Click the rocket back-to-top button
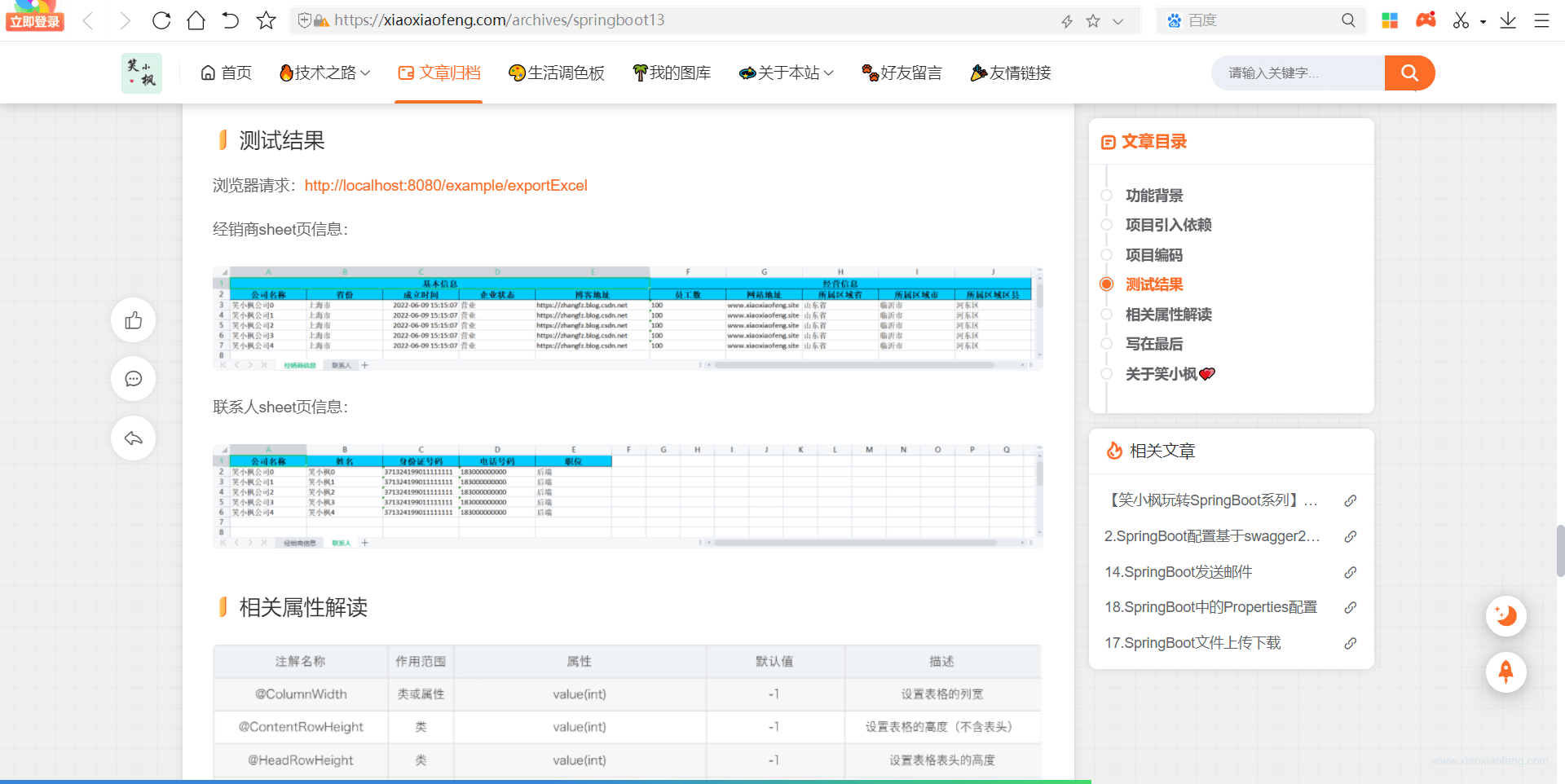Screen dimensions: 1565x784 click(x=1506, y=672)
